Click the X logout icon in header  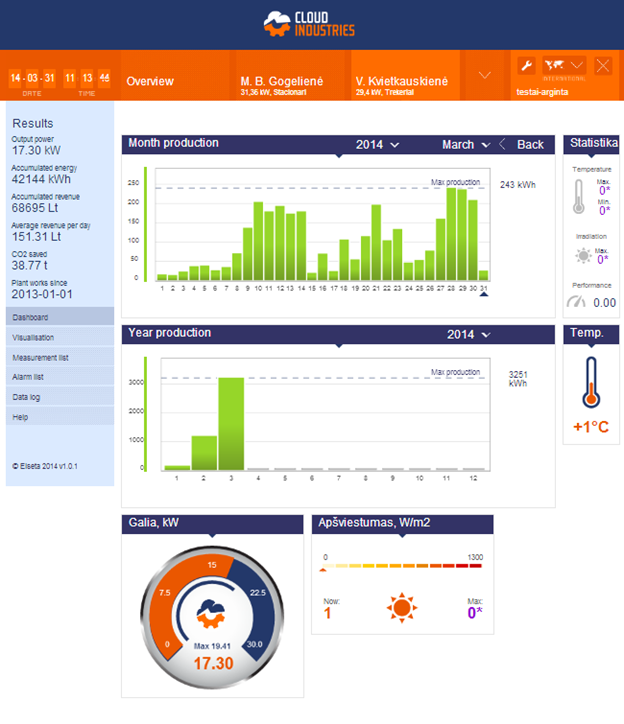pyautogui.click(x=602, y=66)
